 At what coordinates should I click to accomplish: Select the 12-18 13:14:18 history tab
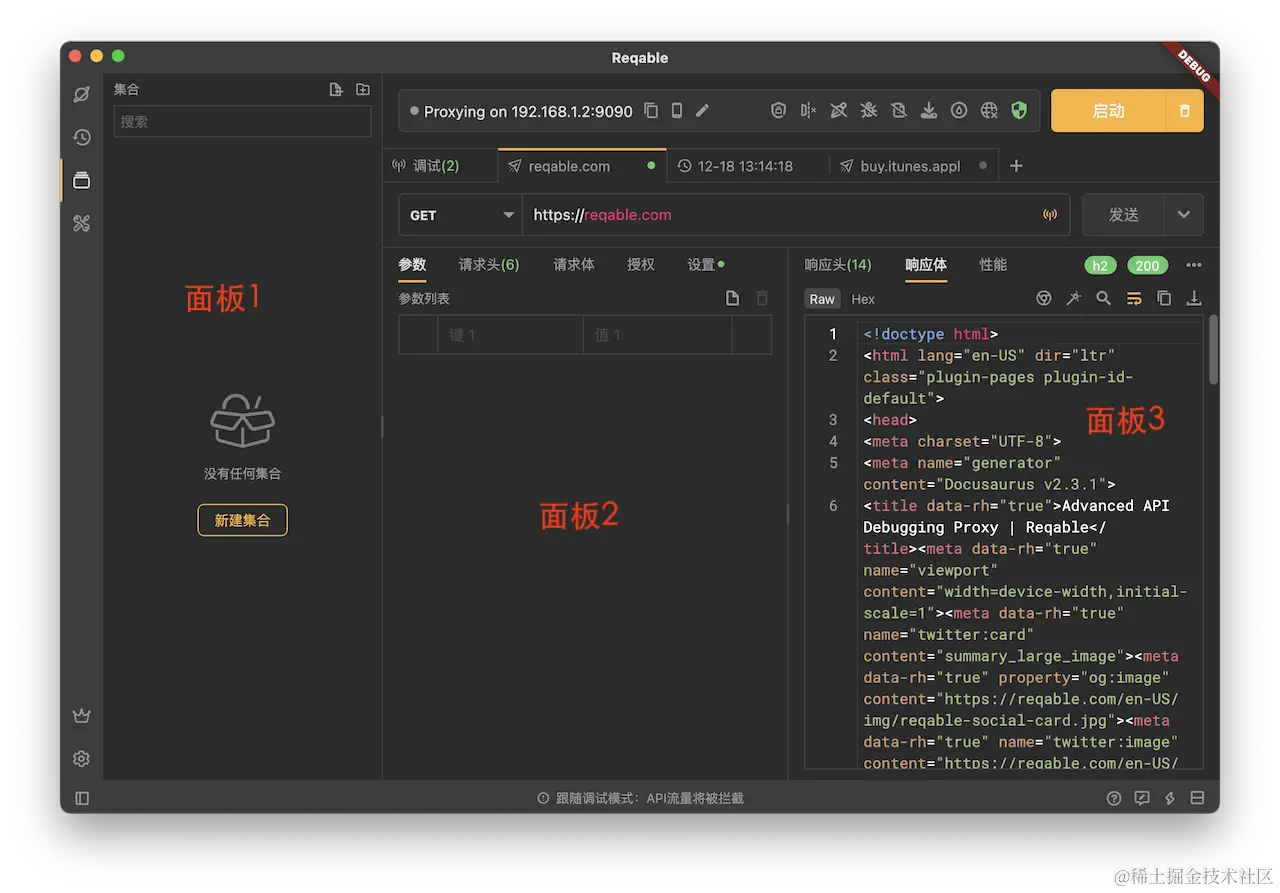[x=746, y=166]
